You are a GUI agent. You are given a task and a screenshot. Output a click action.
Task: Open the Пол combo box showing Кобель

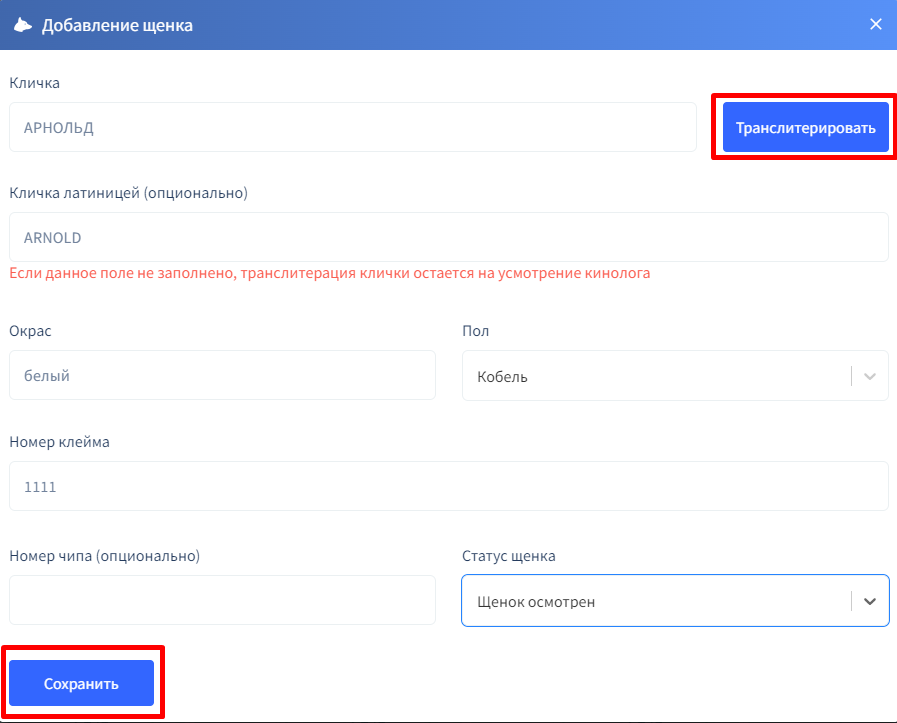pyautogui.click(x=655, y=377)
